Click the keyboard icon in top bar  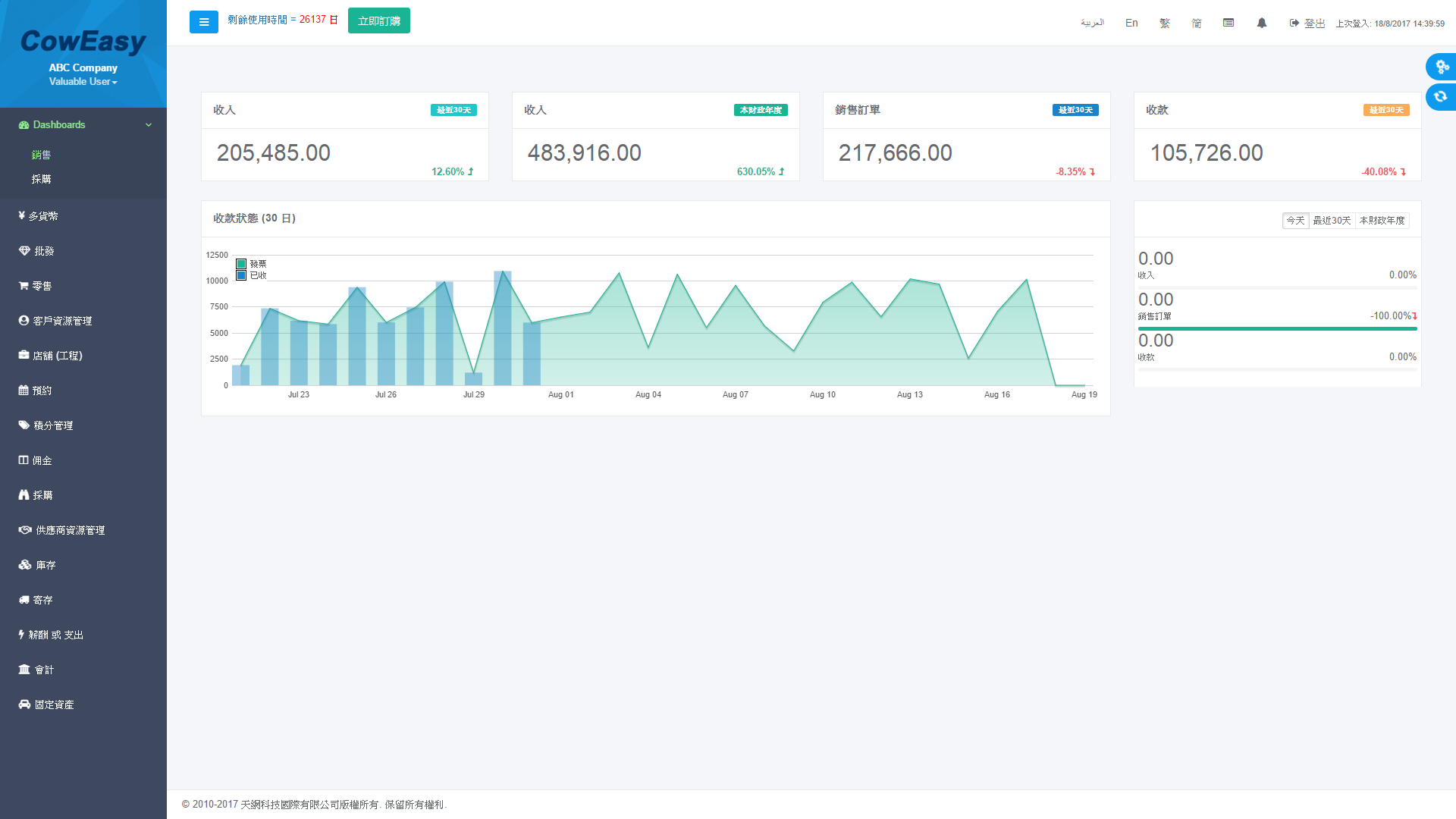1228,23
